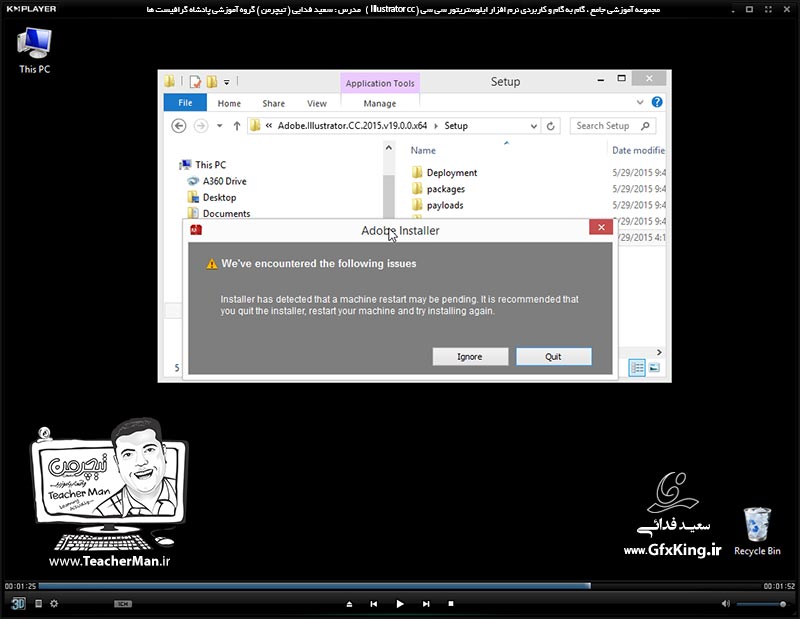Click navigation pane scroll up arrow
800x619 pixels.
[x=389, y=148]
